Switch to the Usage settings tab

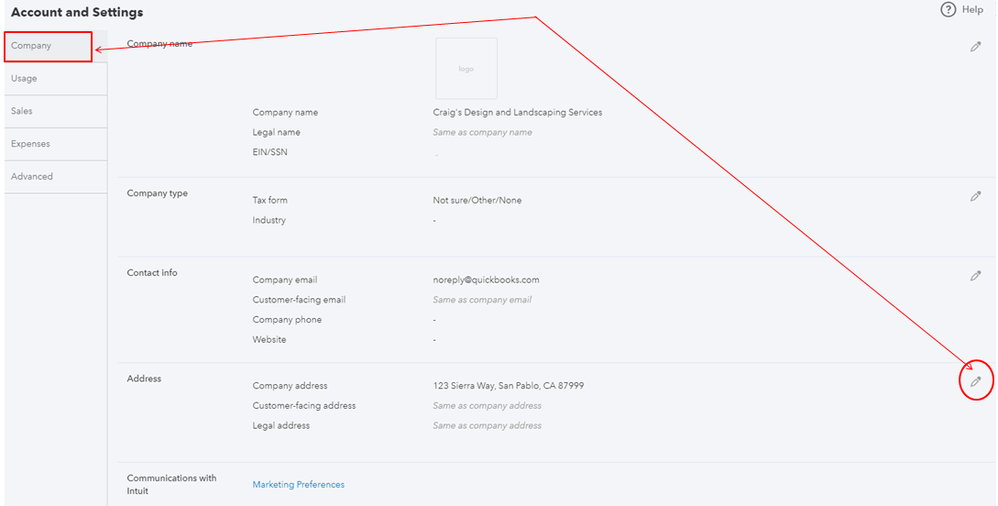tap(56, 79)
